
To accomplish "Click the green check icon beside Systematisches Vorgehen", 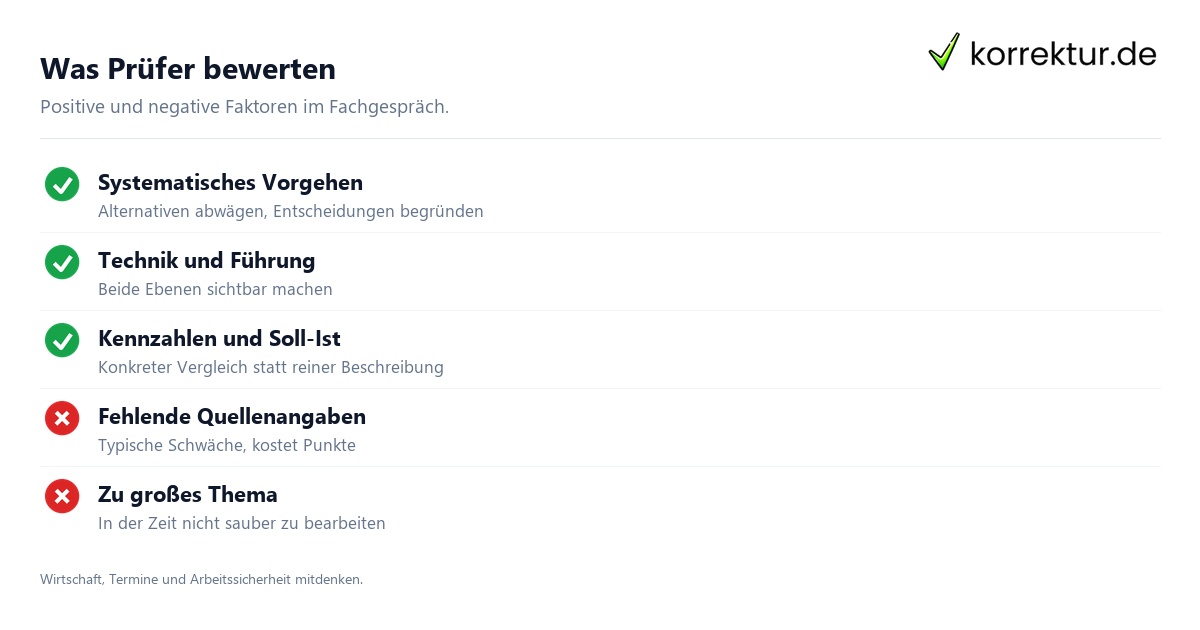I will click(62, 184).
